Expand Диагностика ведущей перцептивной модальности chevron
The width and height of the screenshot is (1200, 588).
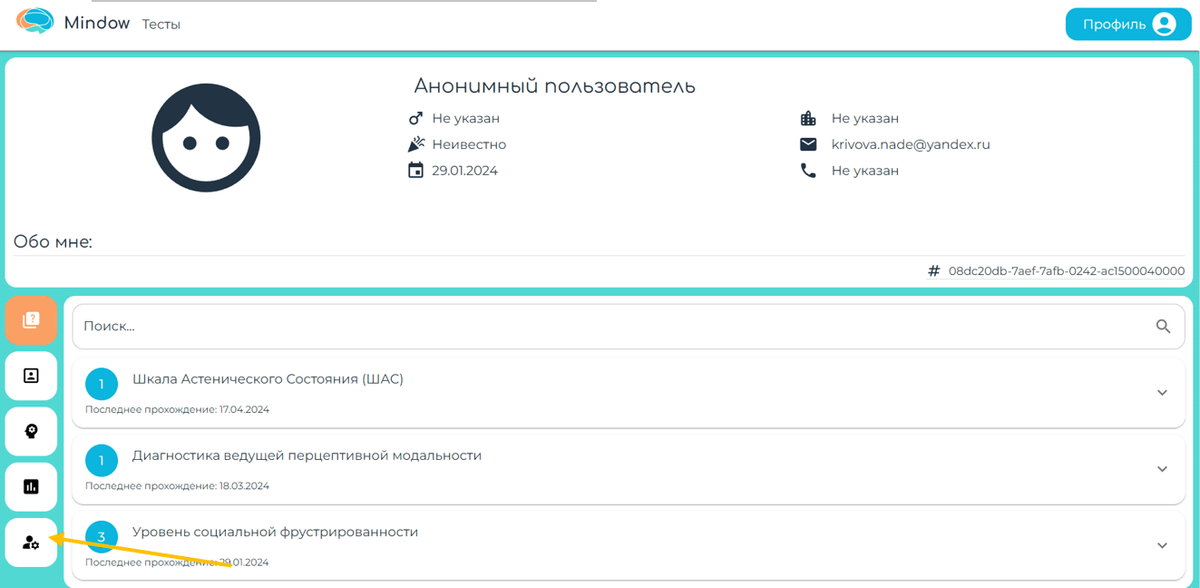(1162, 469)
